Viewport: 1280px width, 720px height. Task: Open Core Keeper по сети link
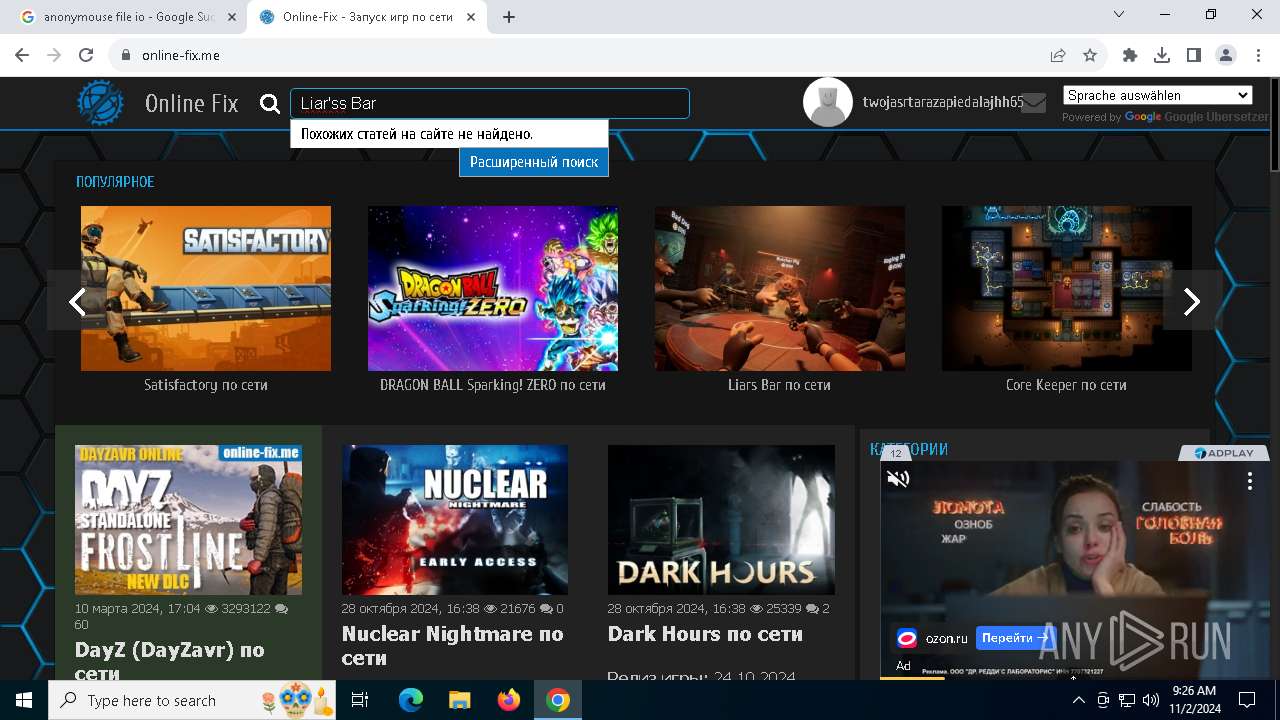coord(1066,385)
